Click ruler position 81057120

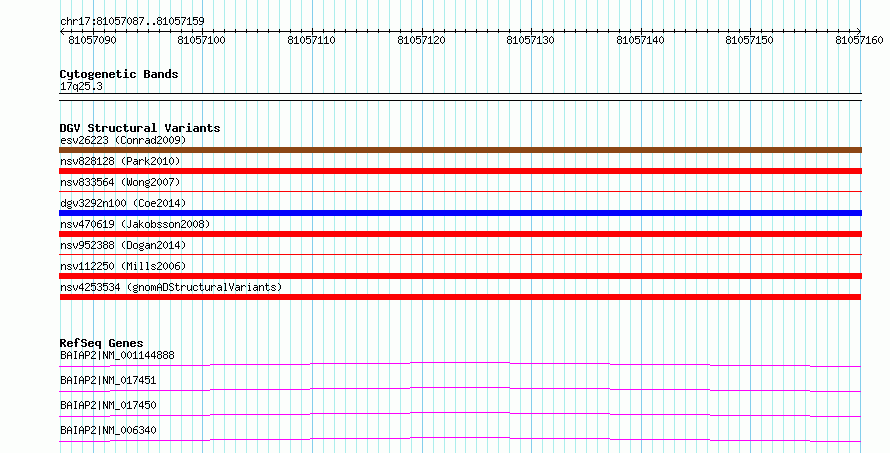(421, 40)
